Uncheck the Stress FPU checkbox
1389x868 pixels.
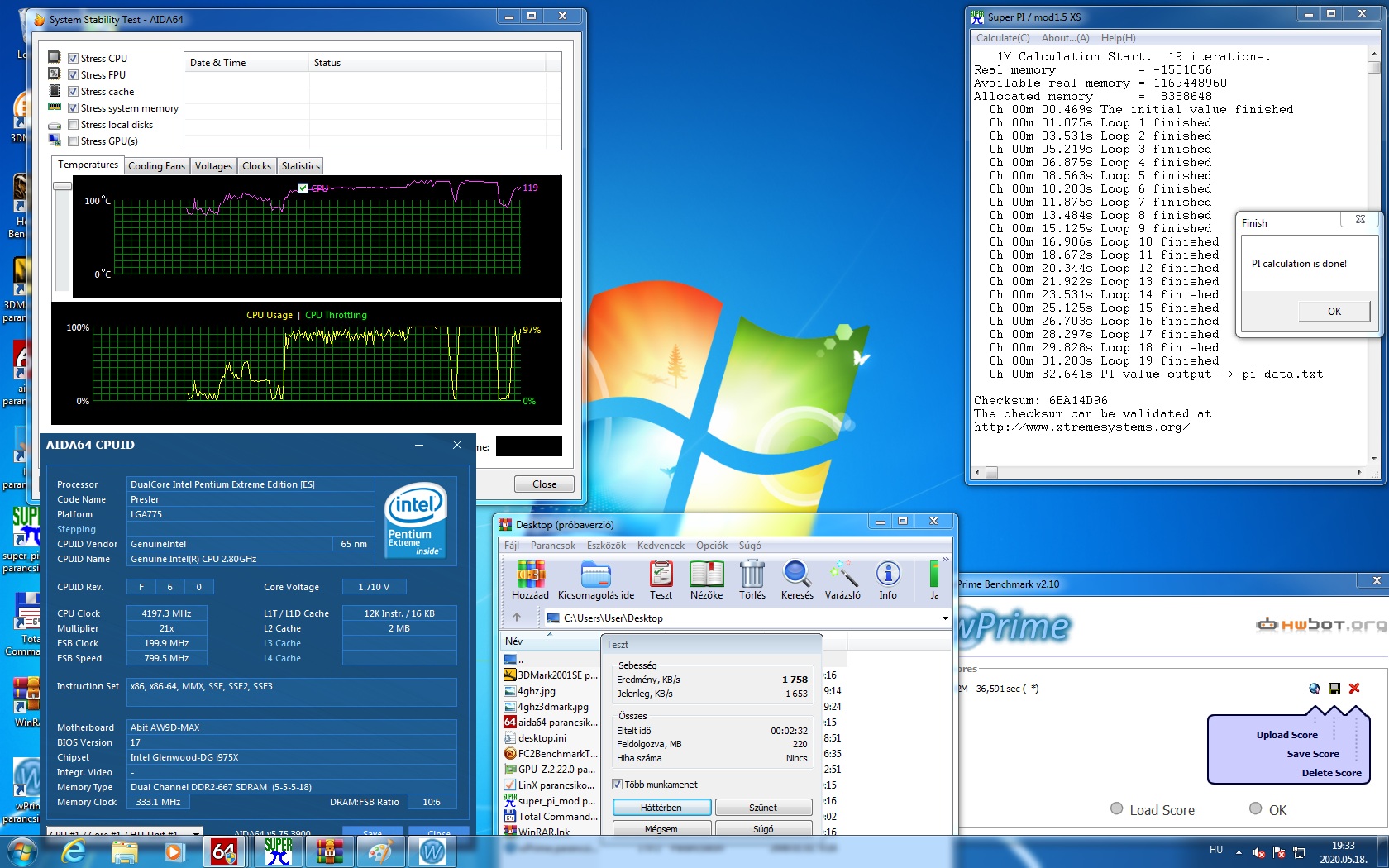(74, 75)
